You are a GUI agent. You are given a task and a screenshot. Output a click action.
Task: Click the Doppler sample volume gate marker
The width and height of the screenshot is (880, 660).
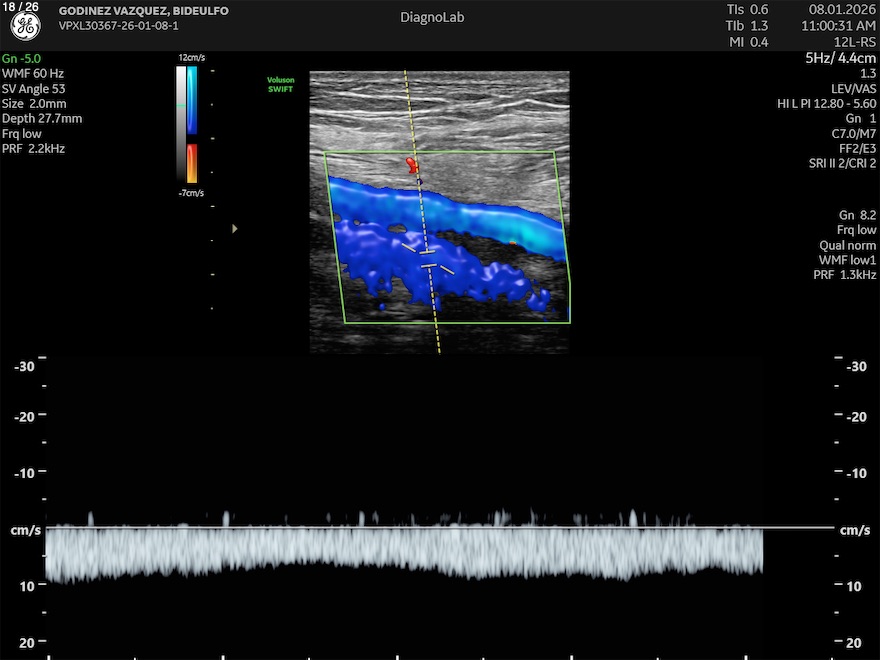tap(428, 259)
